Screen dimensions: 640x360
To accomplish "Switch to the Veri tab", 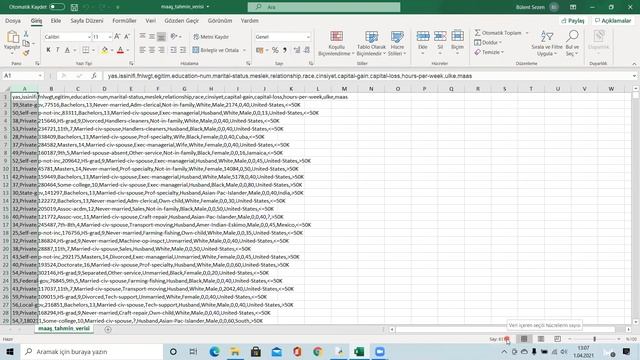I will tap(151, 20).
